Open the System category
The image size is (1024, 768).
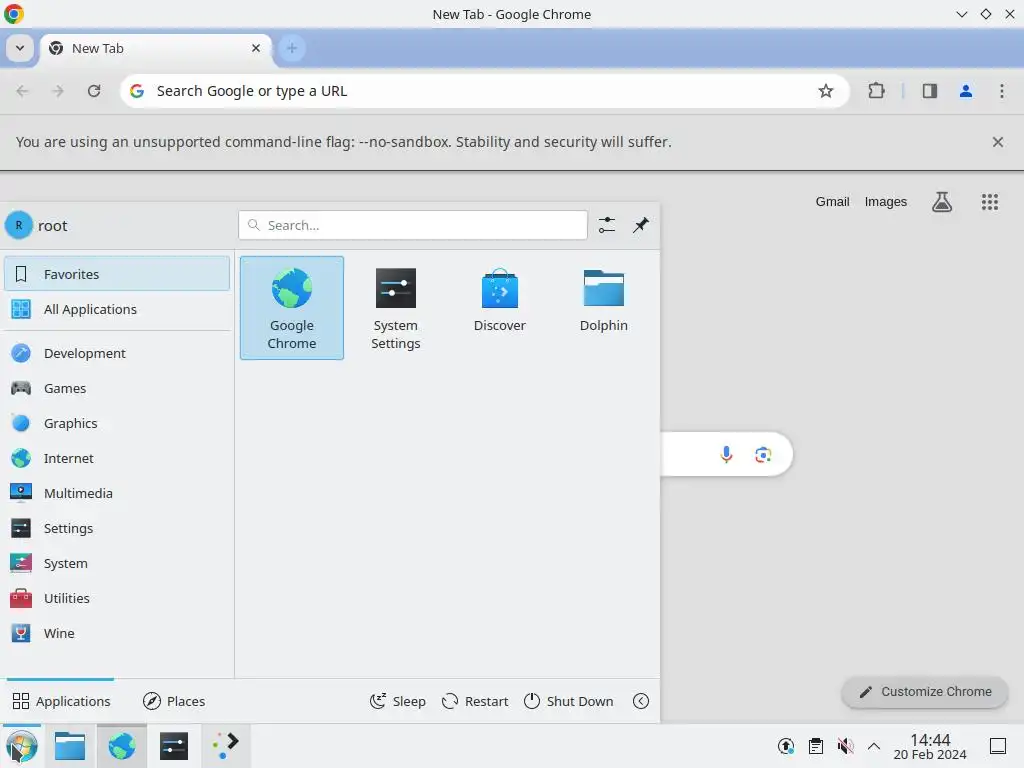point(117,563)
